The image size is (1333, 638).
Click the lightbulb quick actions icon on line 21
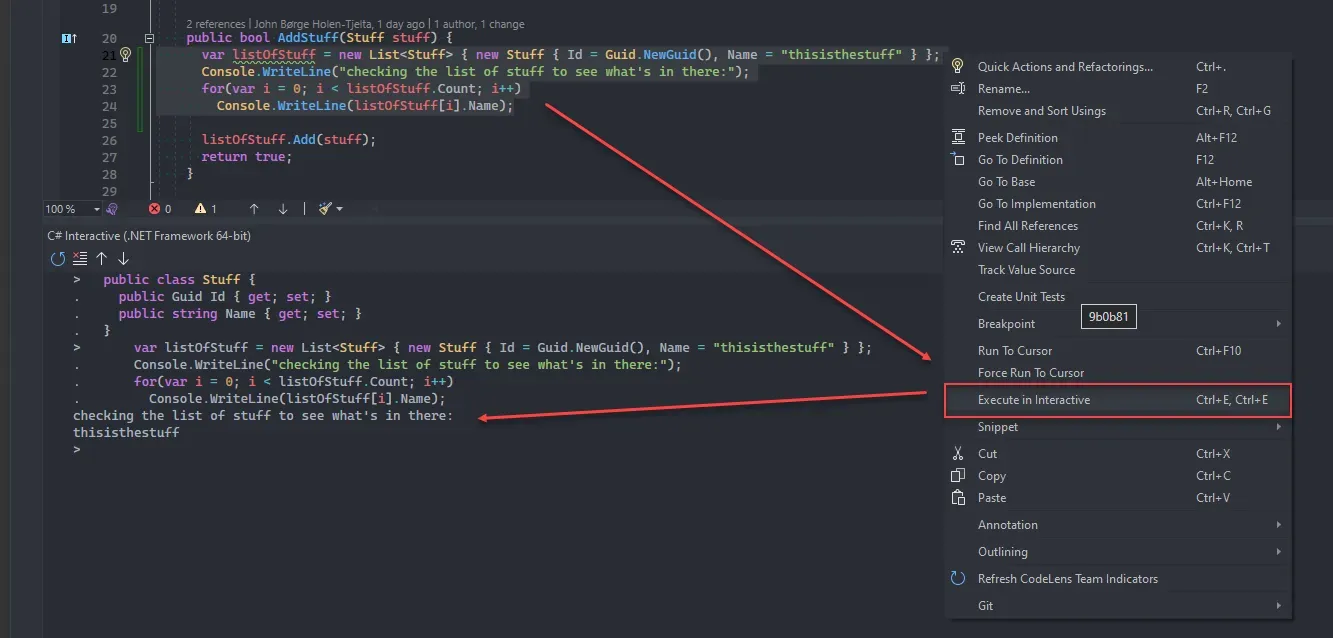click(x=124, y=55)
